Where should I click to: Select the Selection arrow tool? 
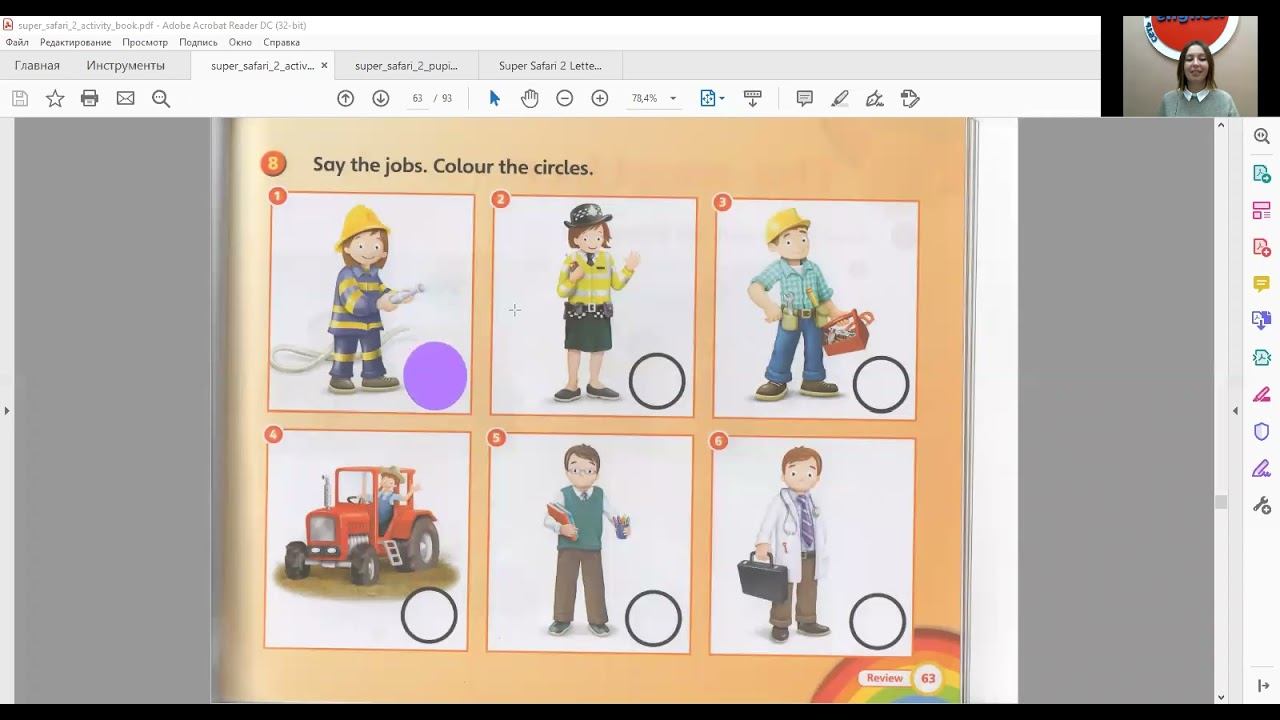(x=494, y=98)
